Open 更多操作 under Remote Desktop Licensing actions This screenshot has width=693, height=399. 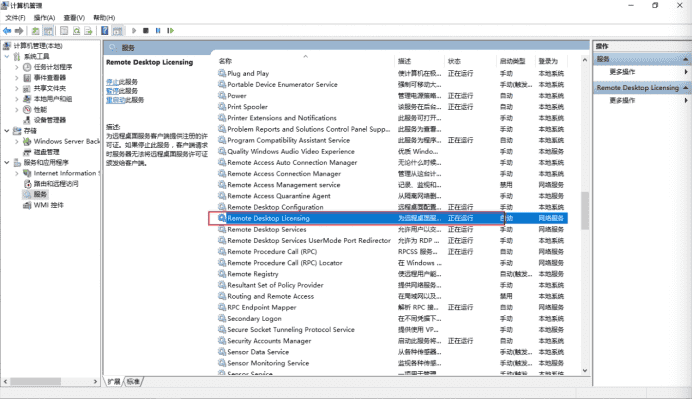pyautogui.click(x=622, y=100)
